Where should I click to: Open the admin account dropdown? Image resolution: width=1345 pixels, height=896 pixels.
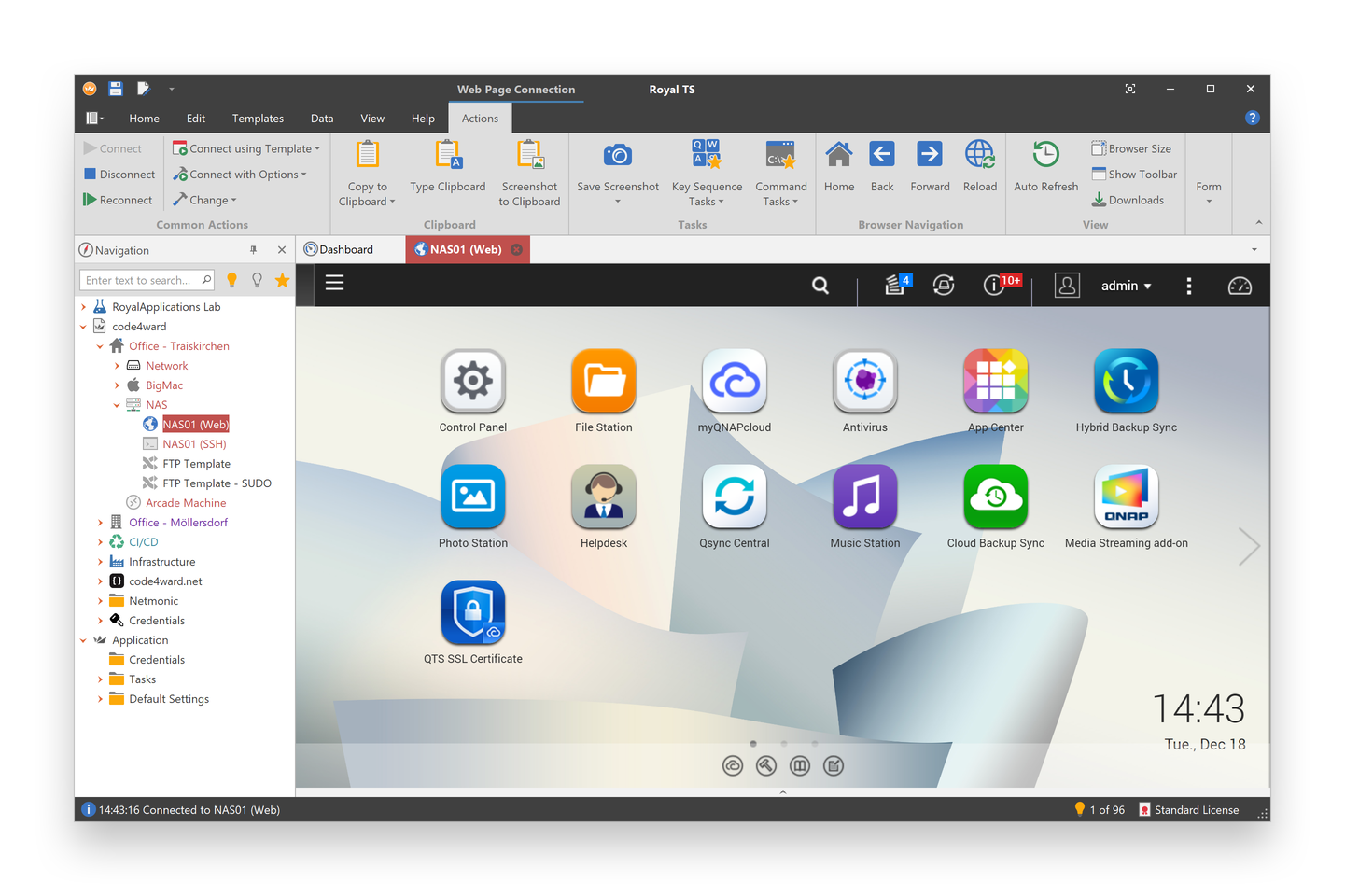[1126, 286]
